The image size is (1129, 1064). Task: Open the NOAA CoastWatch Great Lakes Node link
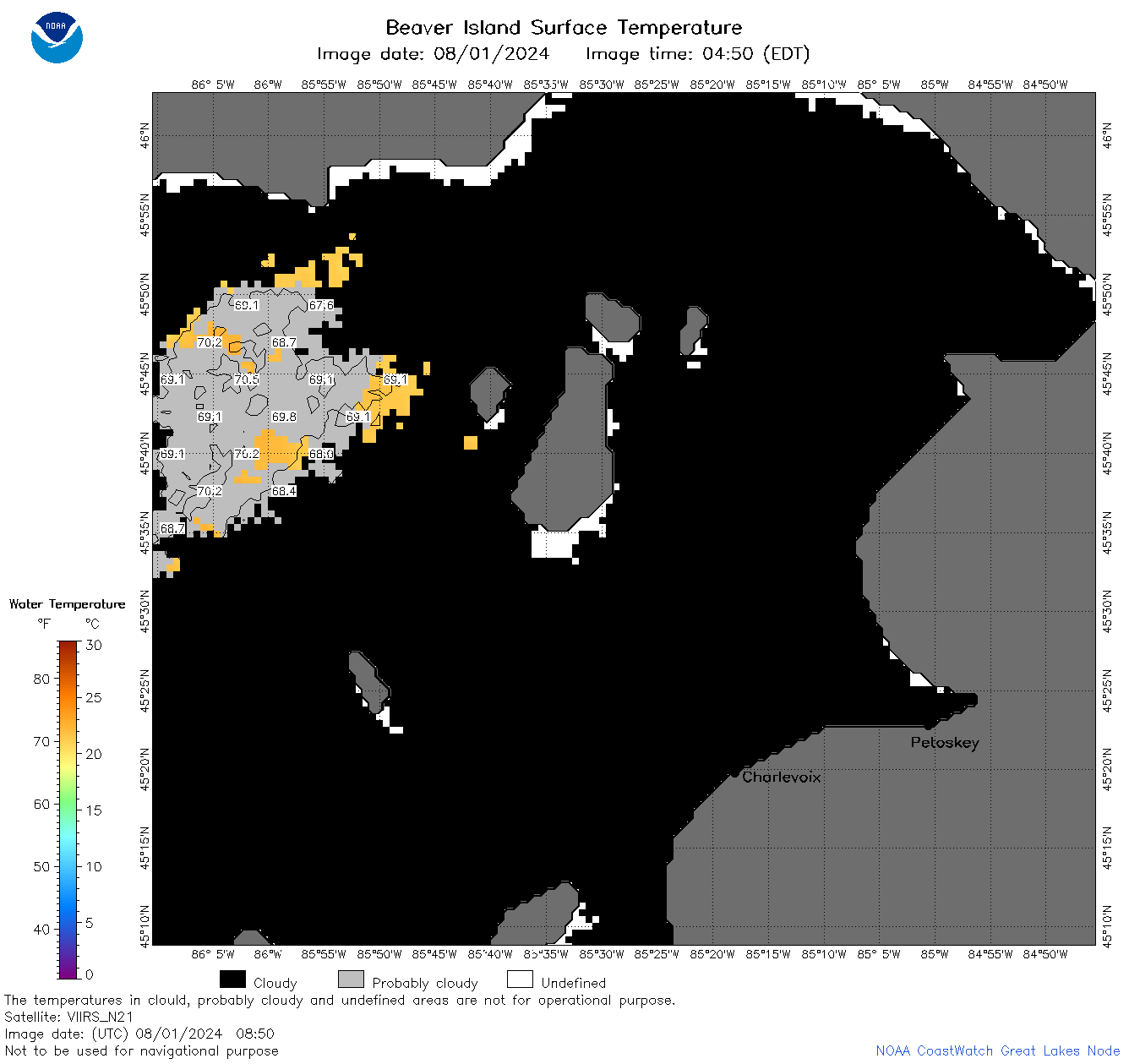pyautogui.click(x=997, y=1051)
